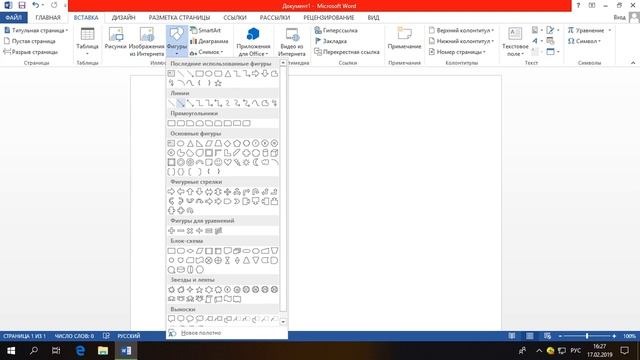Open the Верхний колонтитул dropdown
Viewport: 640px width, 360px height.
tap(461, 30)
